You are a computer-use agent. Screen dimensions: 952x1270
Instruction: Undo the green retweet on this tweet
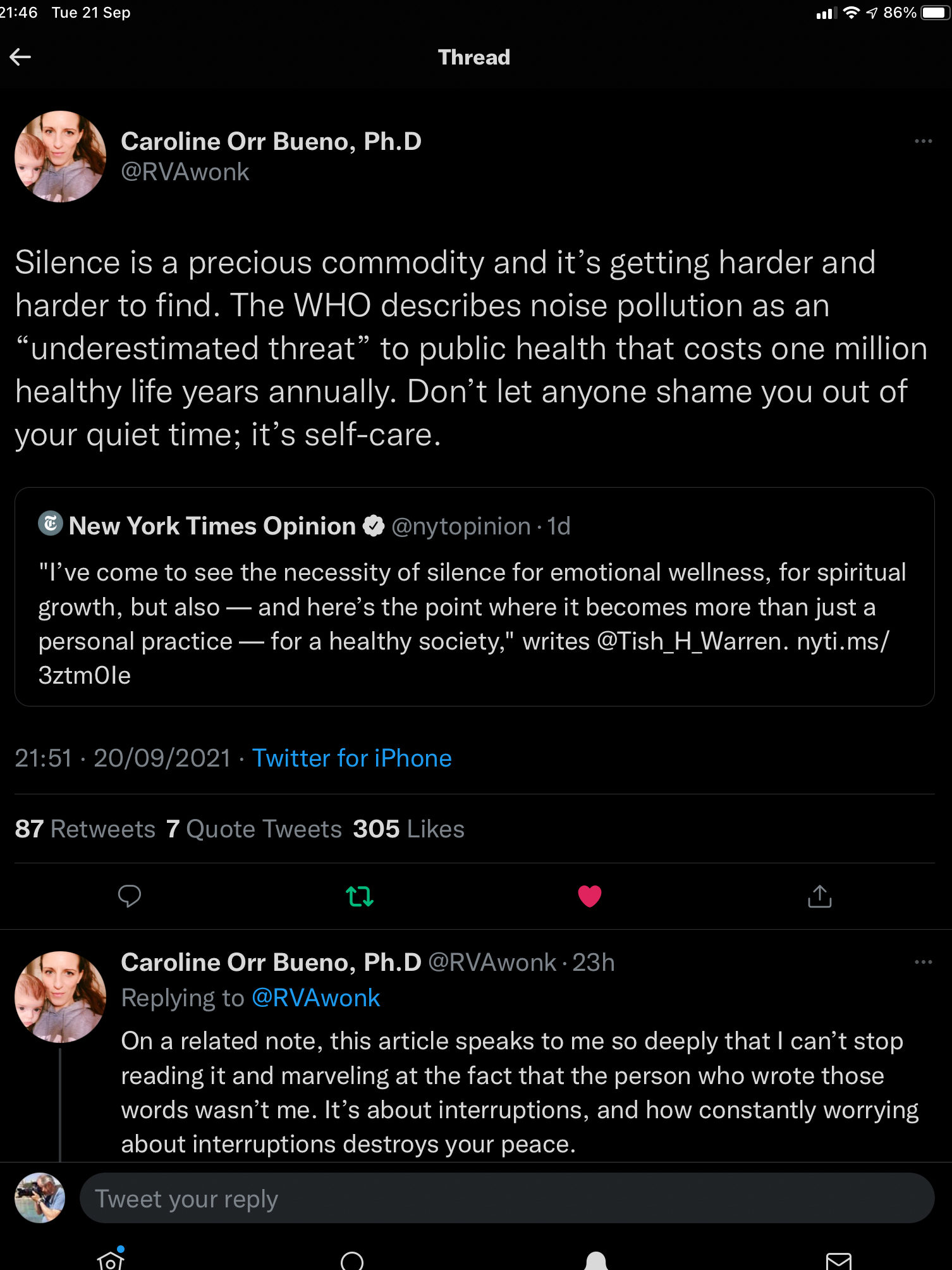pos(360,896)
